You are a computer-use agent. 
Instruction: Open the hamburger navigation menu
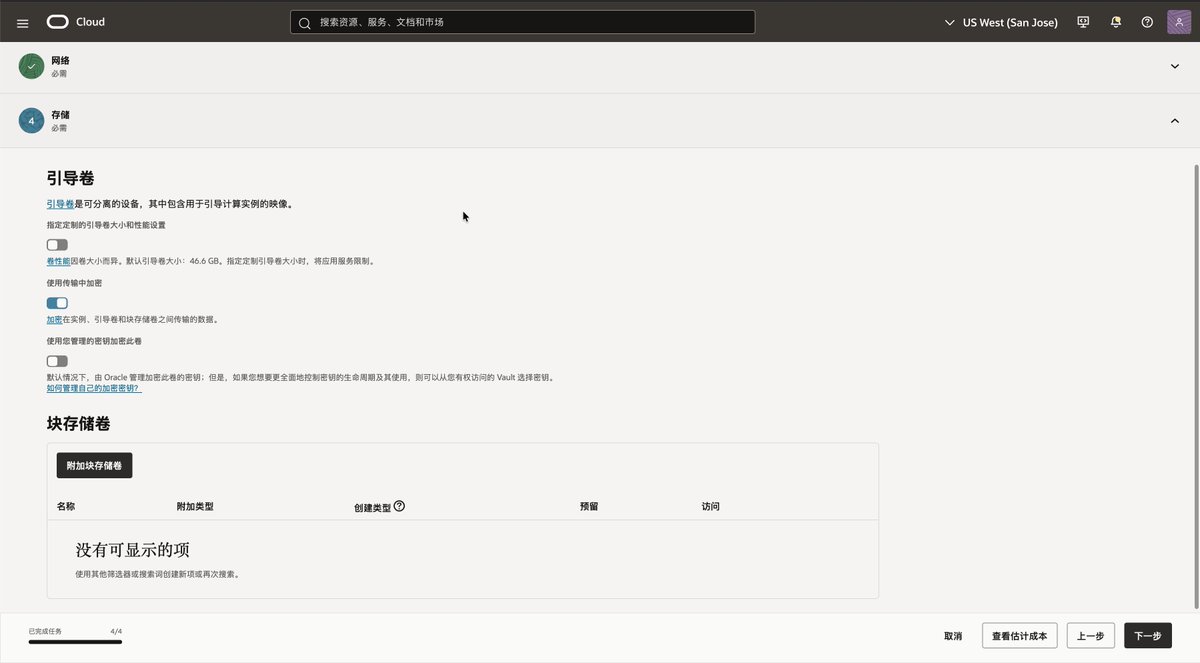(x=23, y=22)
